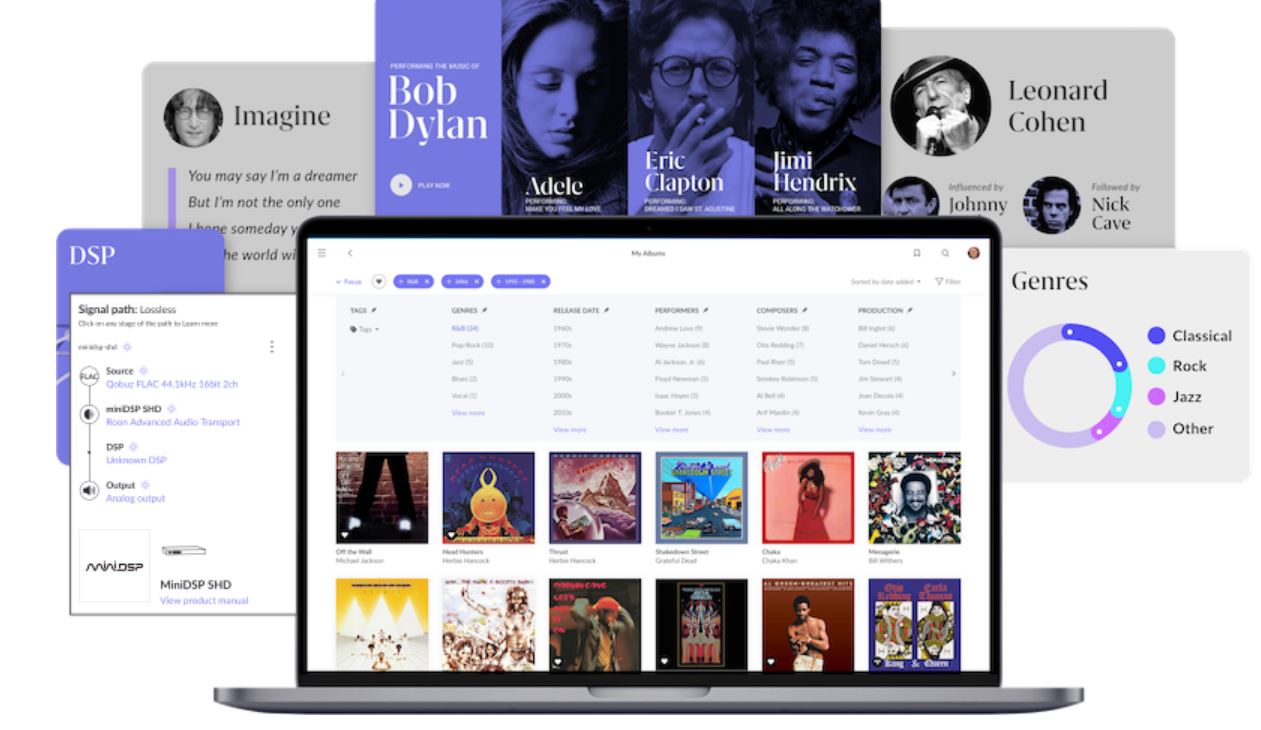This screenshot has height=730, width=1261.
Task: Select R&B (34) genre
Action: [x=466, y=328]
